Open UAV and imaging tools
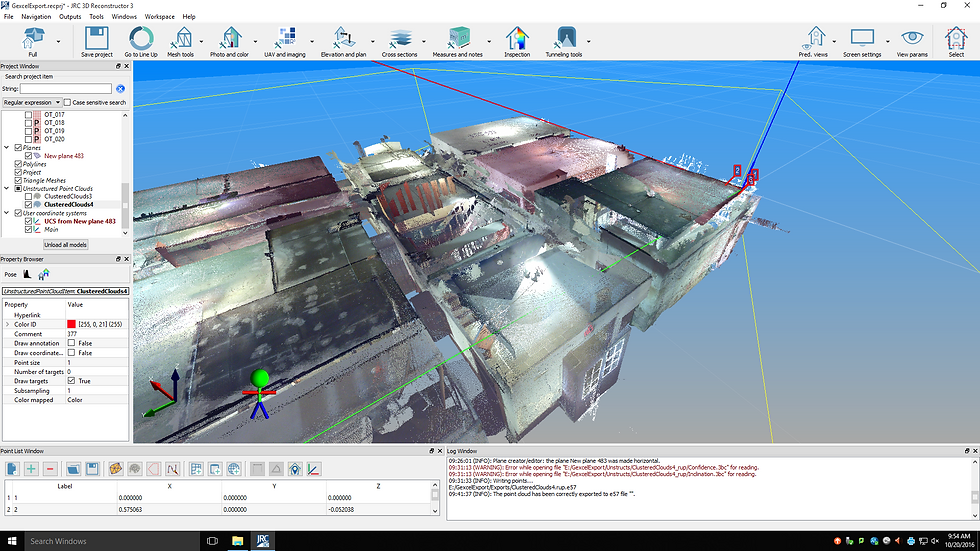The image size is (980, 551). (x=285, y=38)
